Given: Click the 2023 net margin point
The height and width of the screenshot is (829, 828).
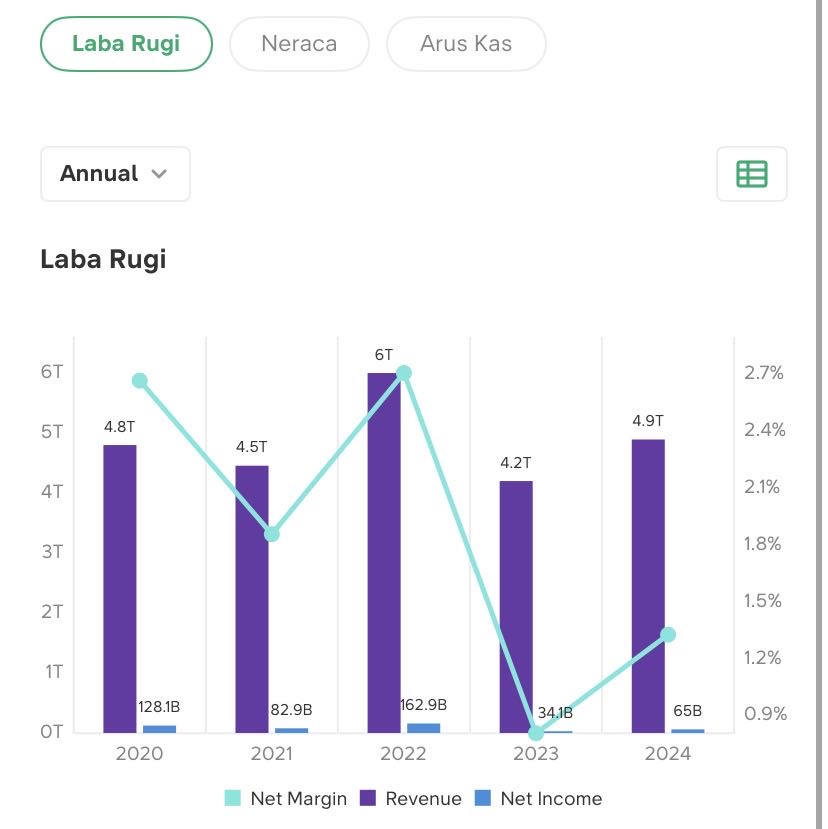Looking at the screenshot, I should 536,733.
